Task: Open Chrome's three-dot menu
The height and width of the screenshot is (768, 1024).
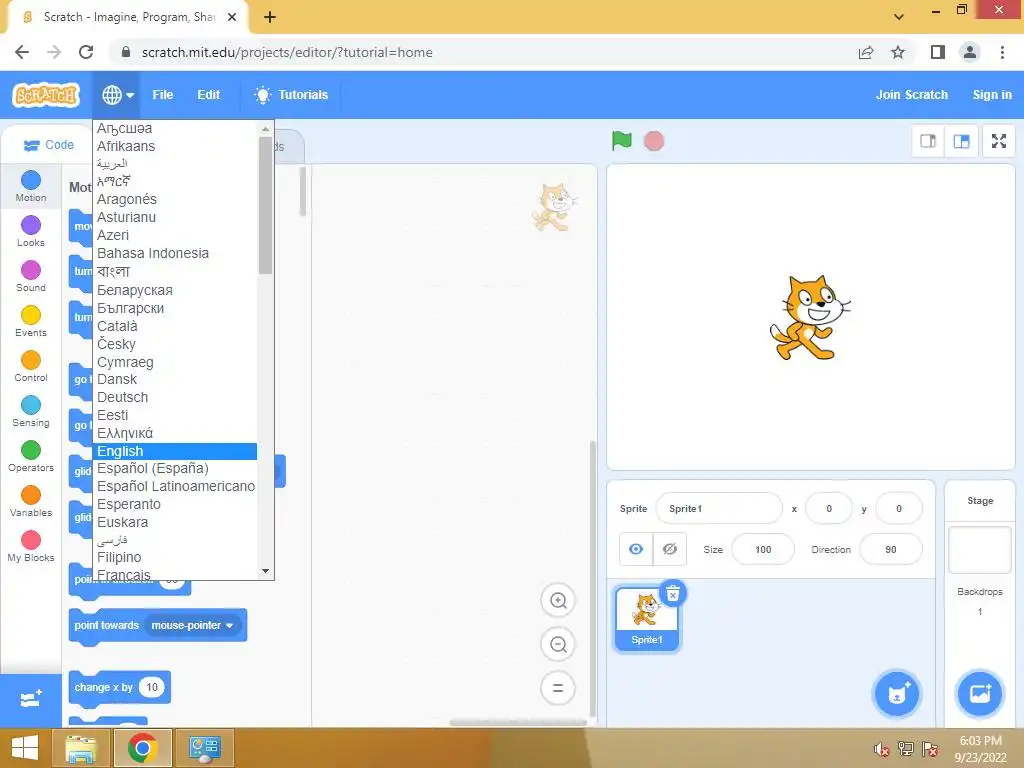Action: click(x=1002, y=52)
